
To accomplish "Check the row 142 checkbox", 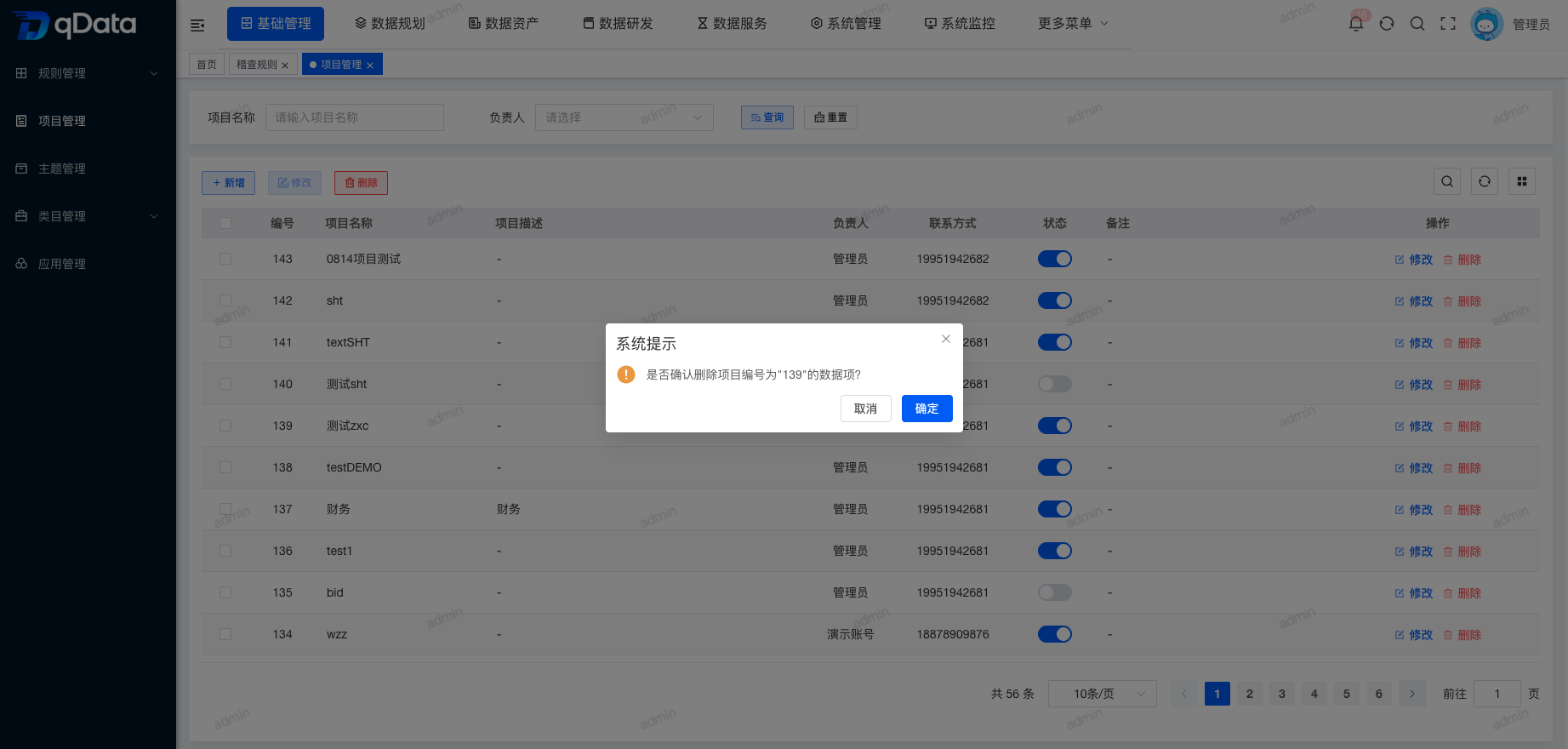I will click(x=225, y=300).
